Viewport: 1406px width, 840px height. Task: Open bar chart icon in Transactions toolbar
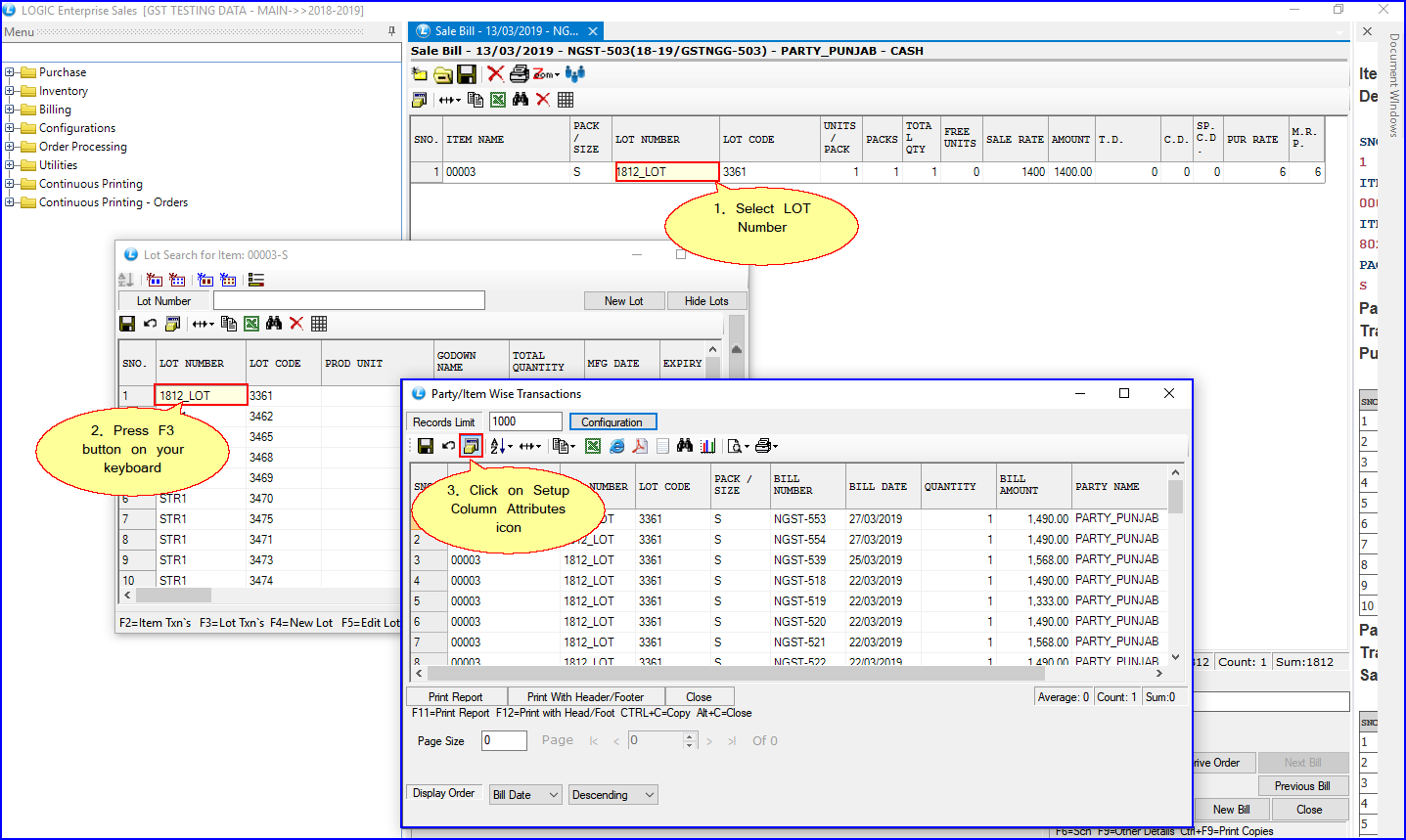pyautogui.click(x=707, y=446)
